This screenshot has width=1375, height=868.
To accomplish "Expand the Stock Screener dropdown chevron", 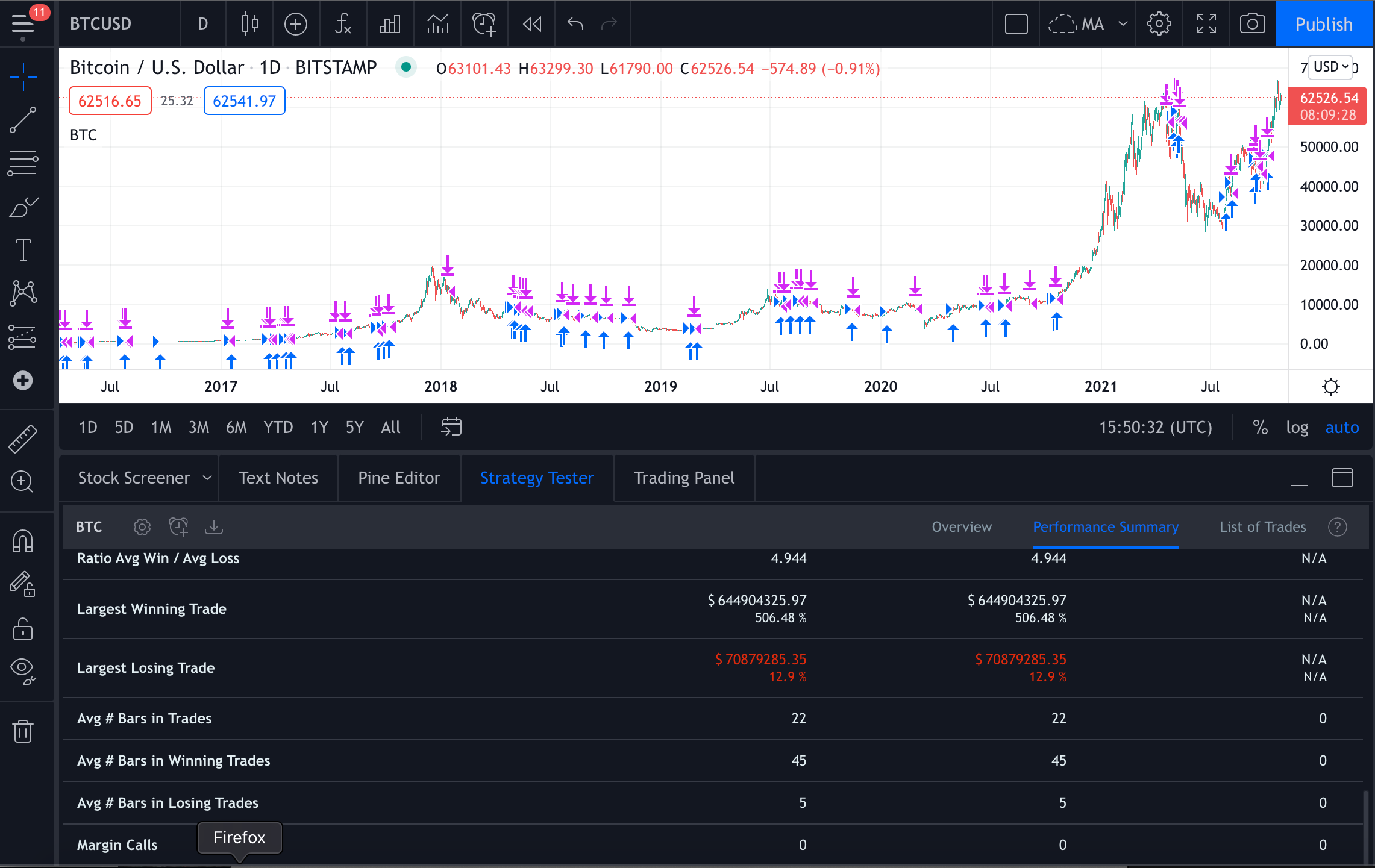I will (207, 478).
